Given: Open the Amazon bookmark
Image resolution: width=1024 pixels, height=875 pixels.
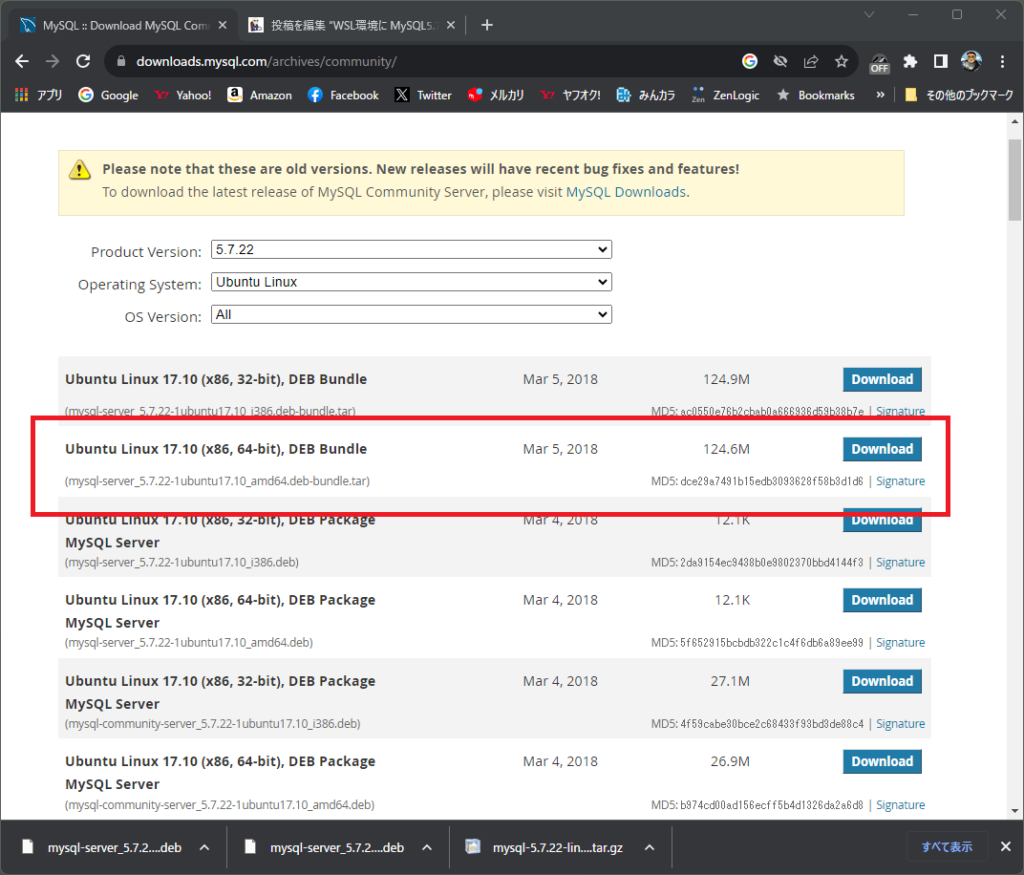Looking at the screenshot, I should [259, 95].
